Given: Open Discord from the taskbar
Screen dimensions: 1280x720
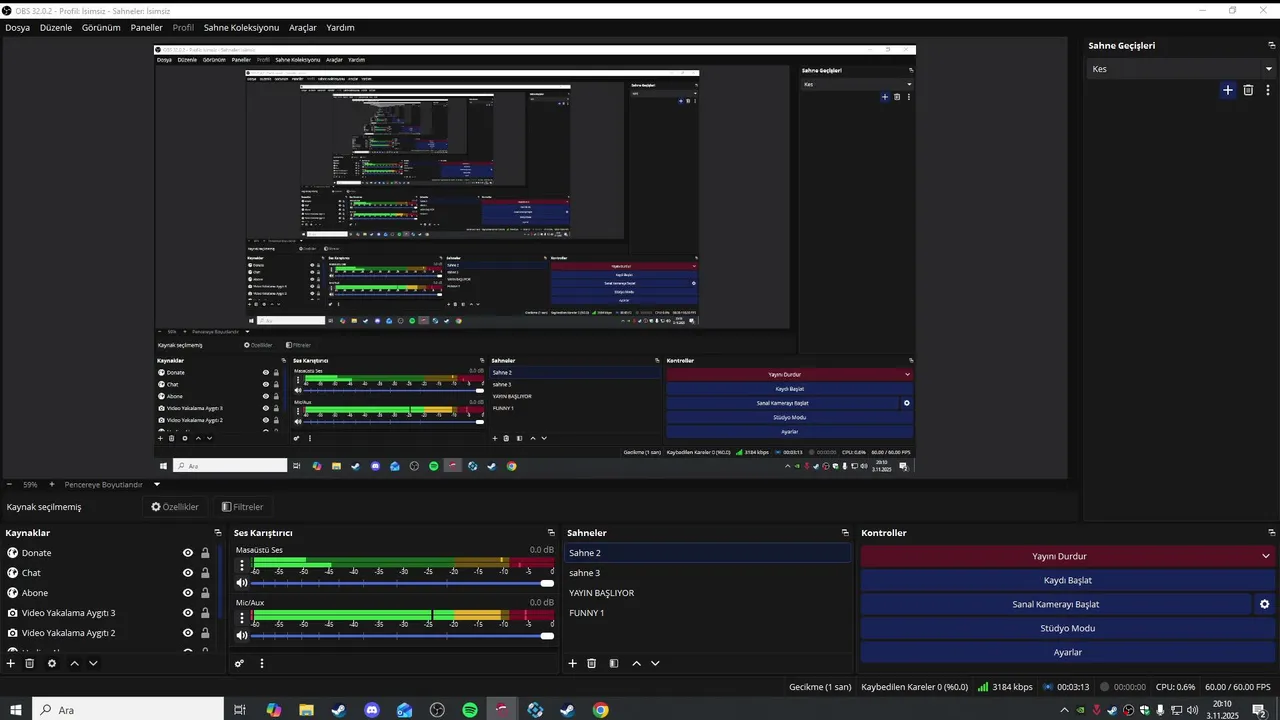Looking at the screenshot, I should click(x=372, y=710).
